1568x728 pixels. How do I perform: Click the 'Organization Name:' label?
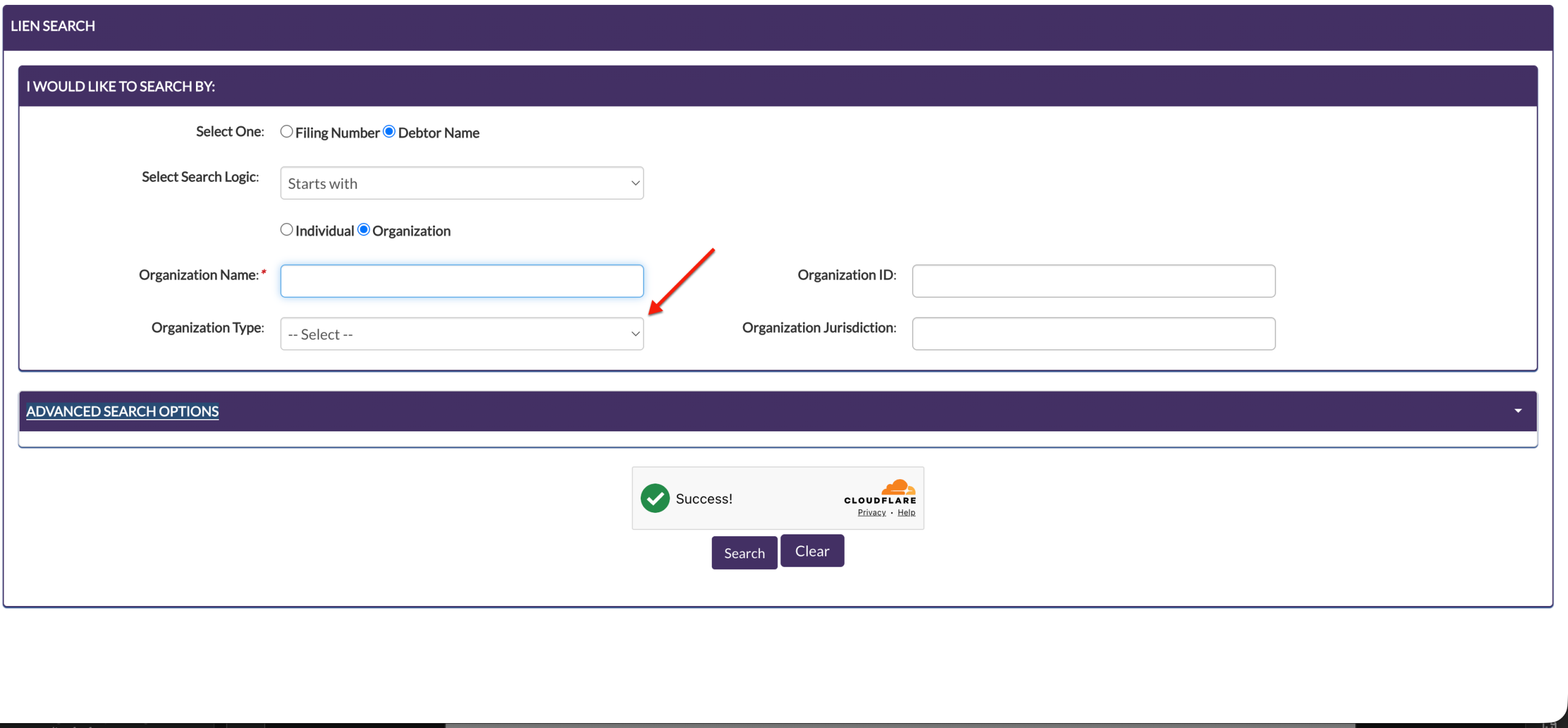click(198, 275)
